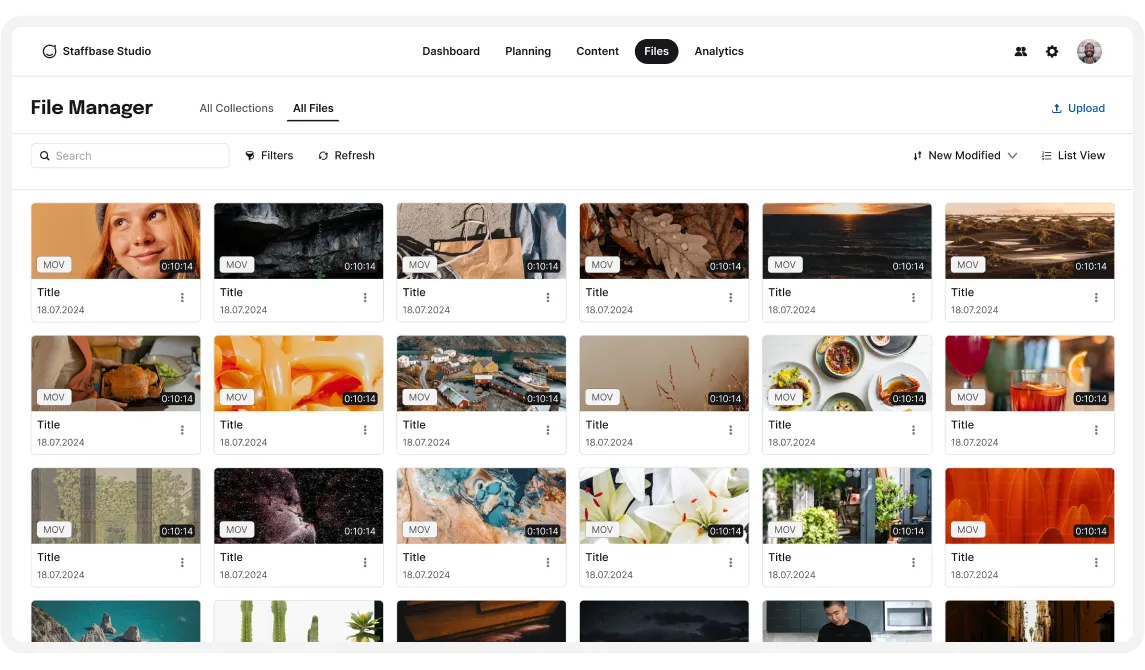
Task: Go to the Dashboard
Action: (x=451, y=51)
